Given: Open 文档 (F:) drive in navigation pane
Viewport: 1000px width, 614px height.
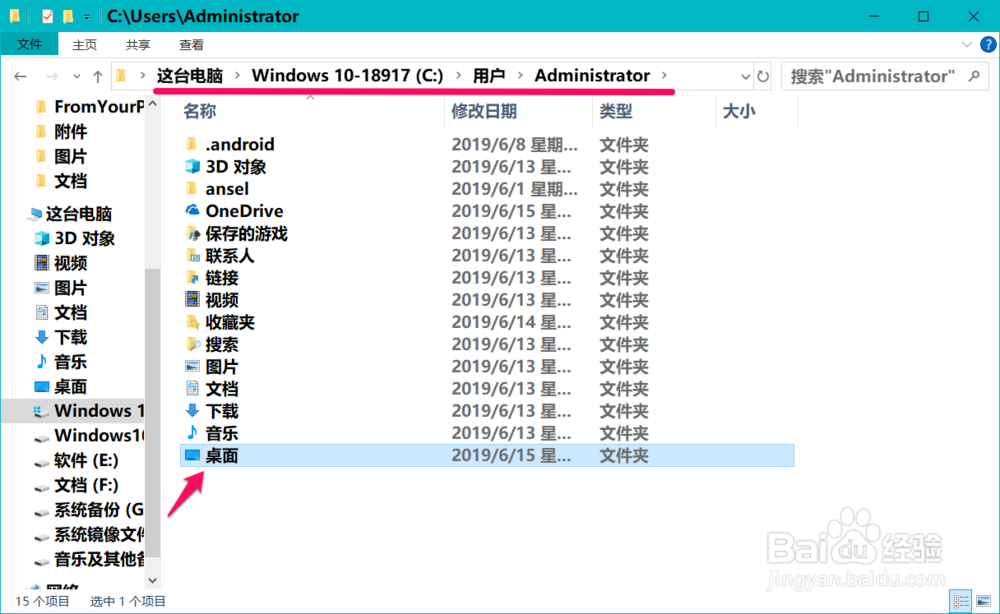Looking at the screenshot, I should click(x=86, y=485).
